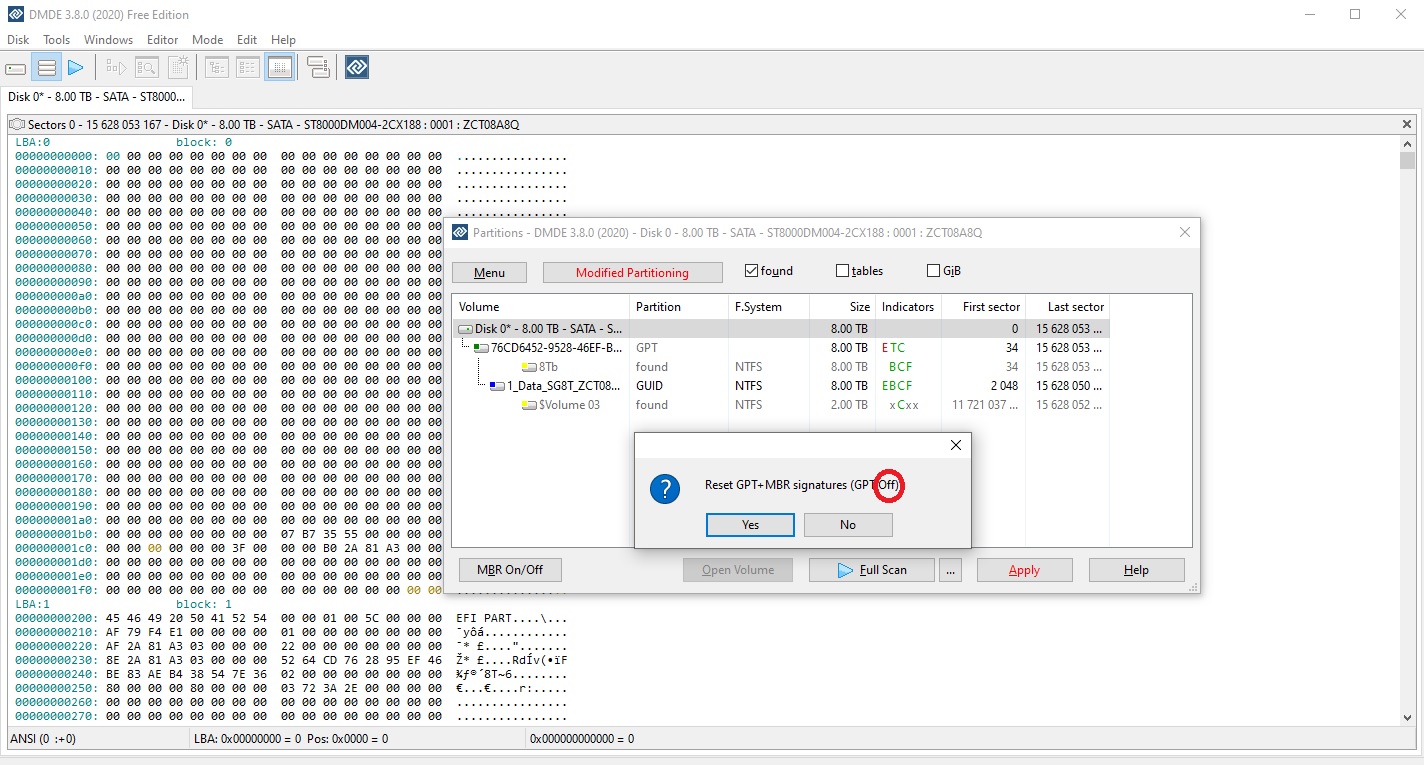Click the sector panel icon beside Sectors 0
Screen dimensions: 1424x765
pos(17,125)
